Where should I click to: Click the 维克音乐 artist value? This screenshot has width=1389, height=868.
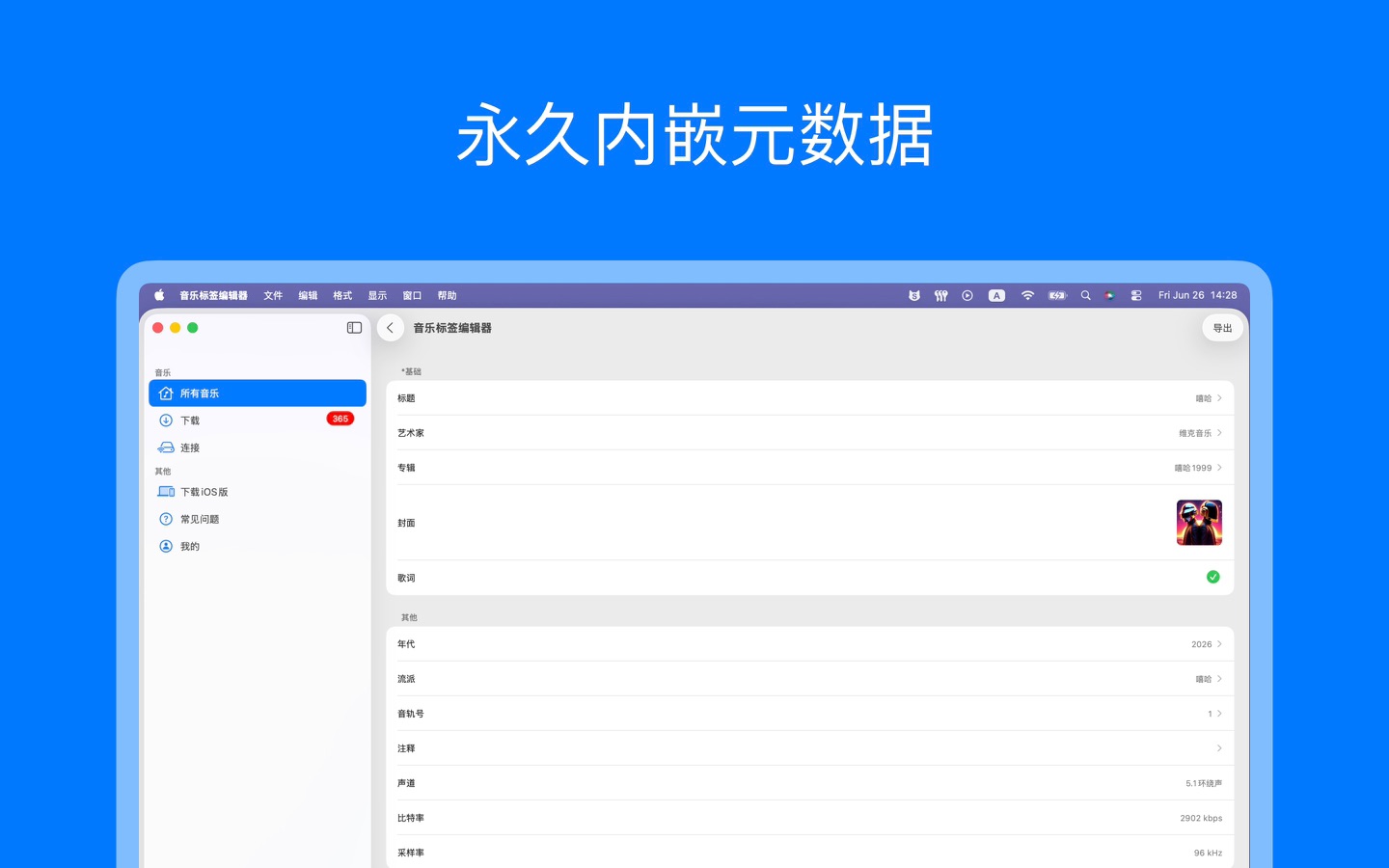pyautogui.click(x=1195, y=433)
